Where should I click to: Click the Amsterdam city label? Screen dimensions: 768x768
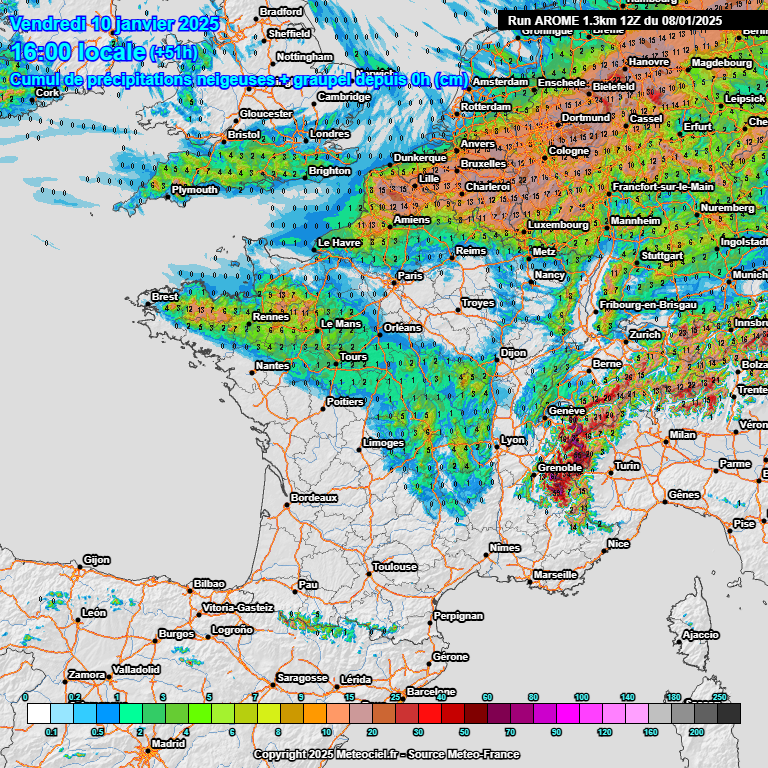[500, 82]
